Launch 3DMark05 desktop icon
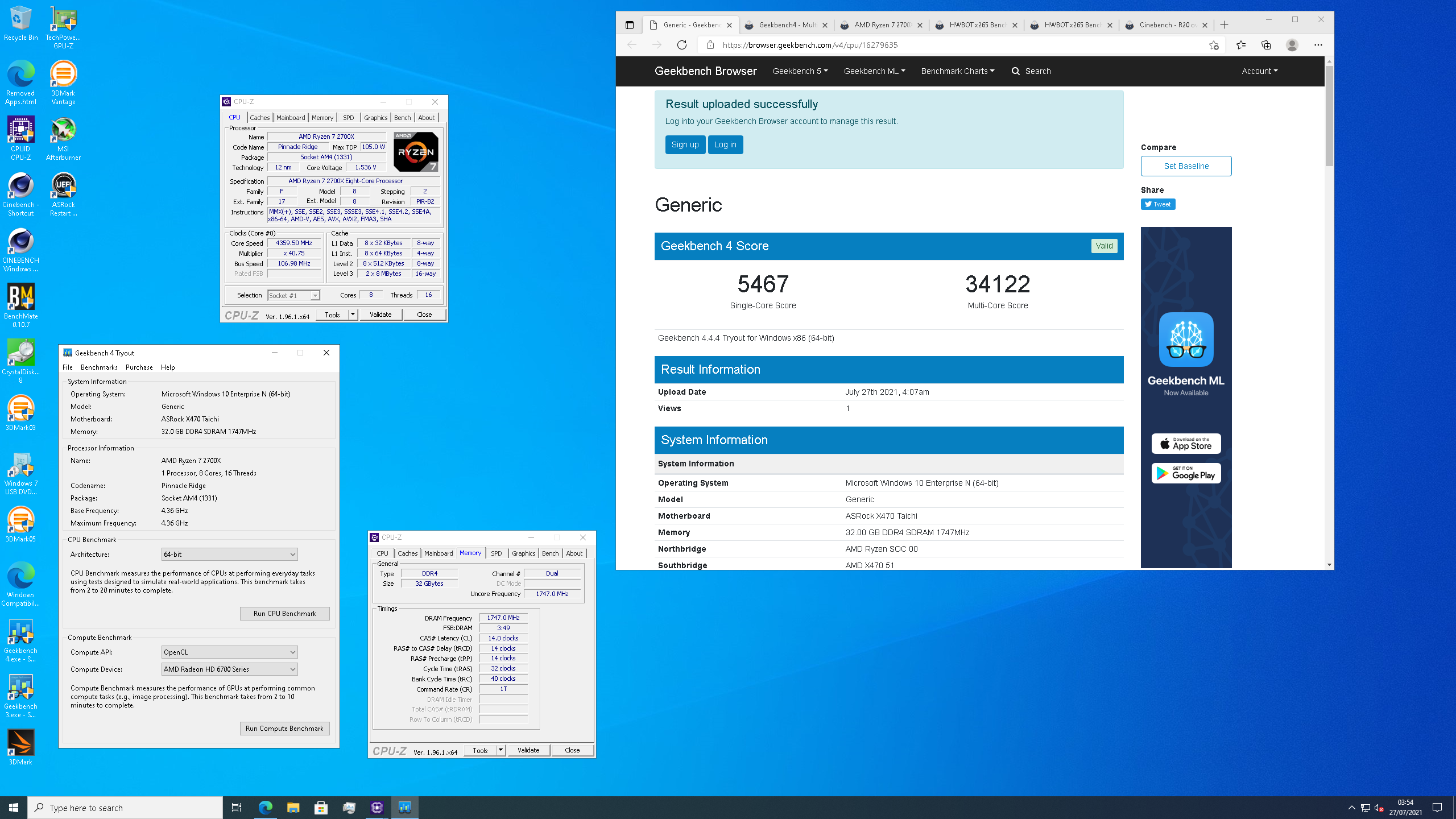 coord(20,524)
